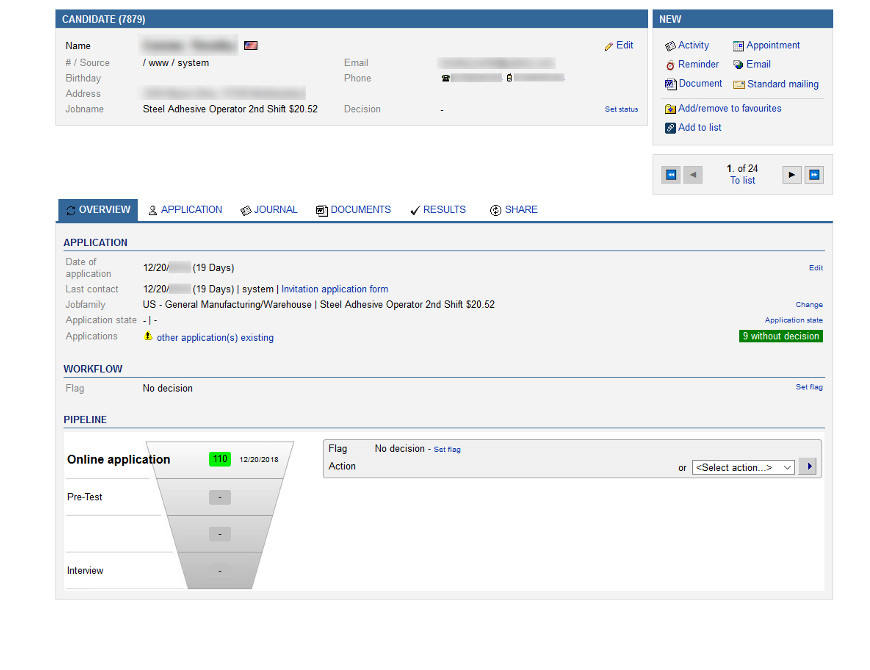Click the yellow warning icon beside applications
This screenshot has width=870, height=670.
click(x=148, y=336)
